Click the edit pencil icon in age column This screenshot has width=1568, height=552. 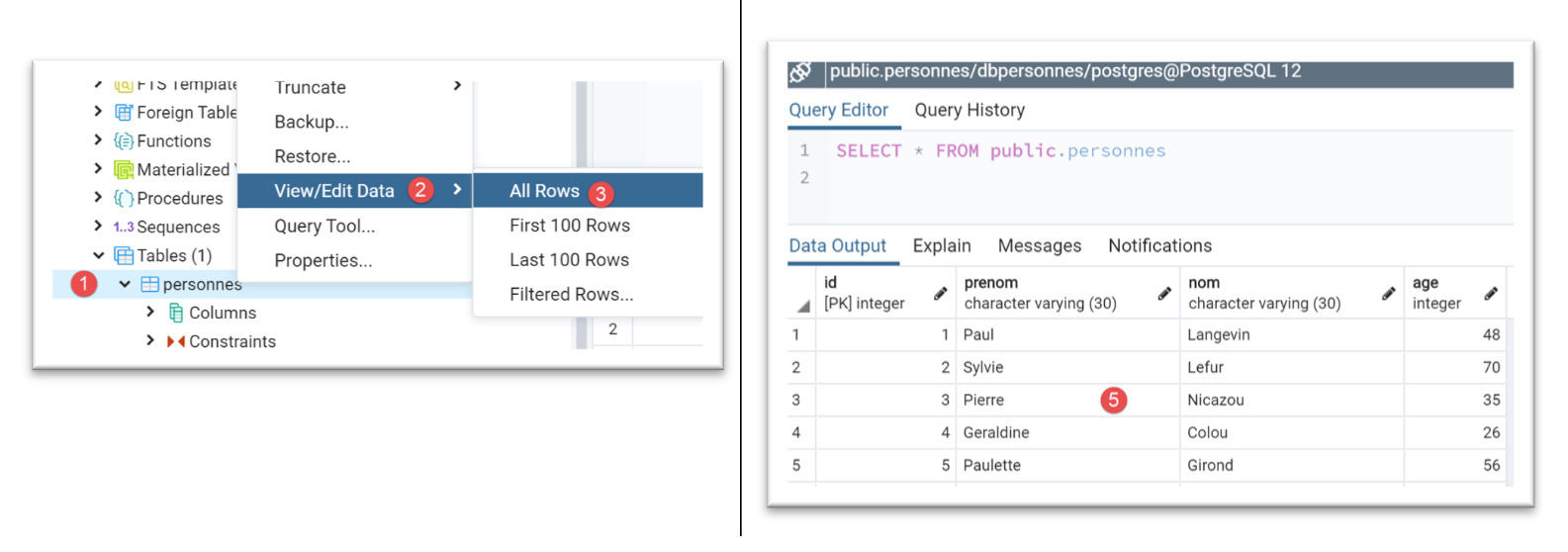(1491, 293)
